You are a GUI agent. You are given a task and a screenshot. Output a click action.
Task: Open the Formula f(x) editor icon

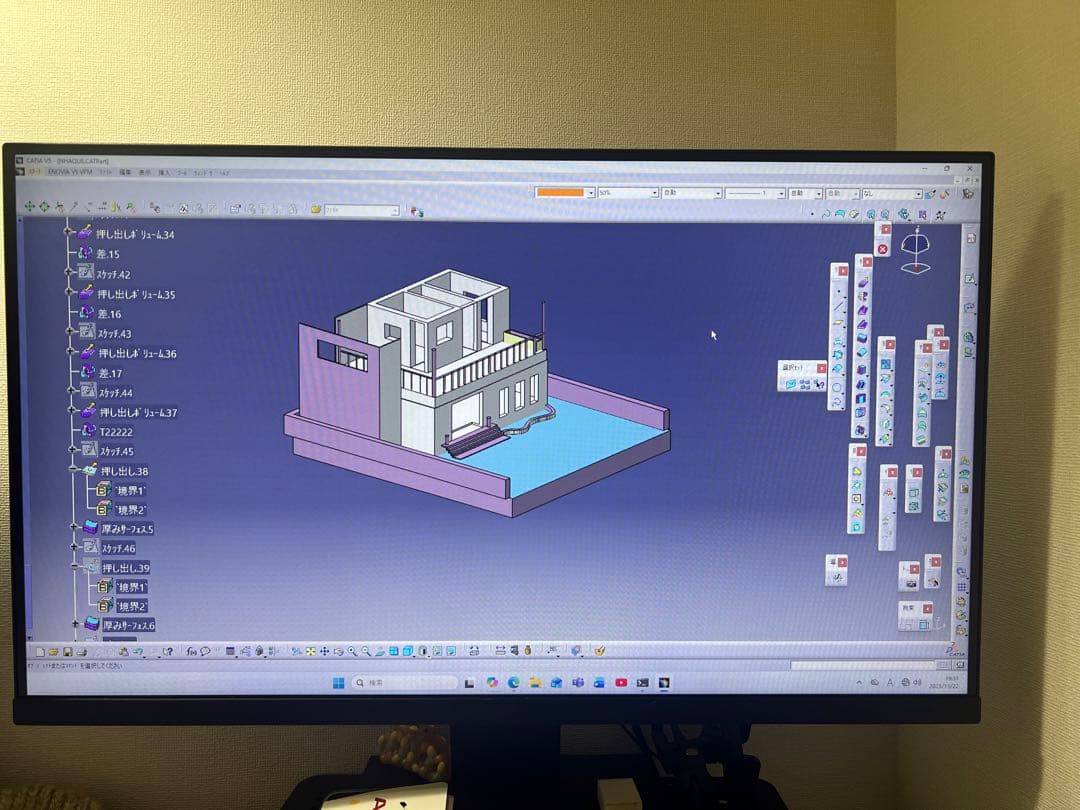pyautogui.click(x=190, y=650)
